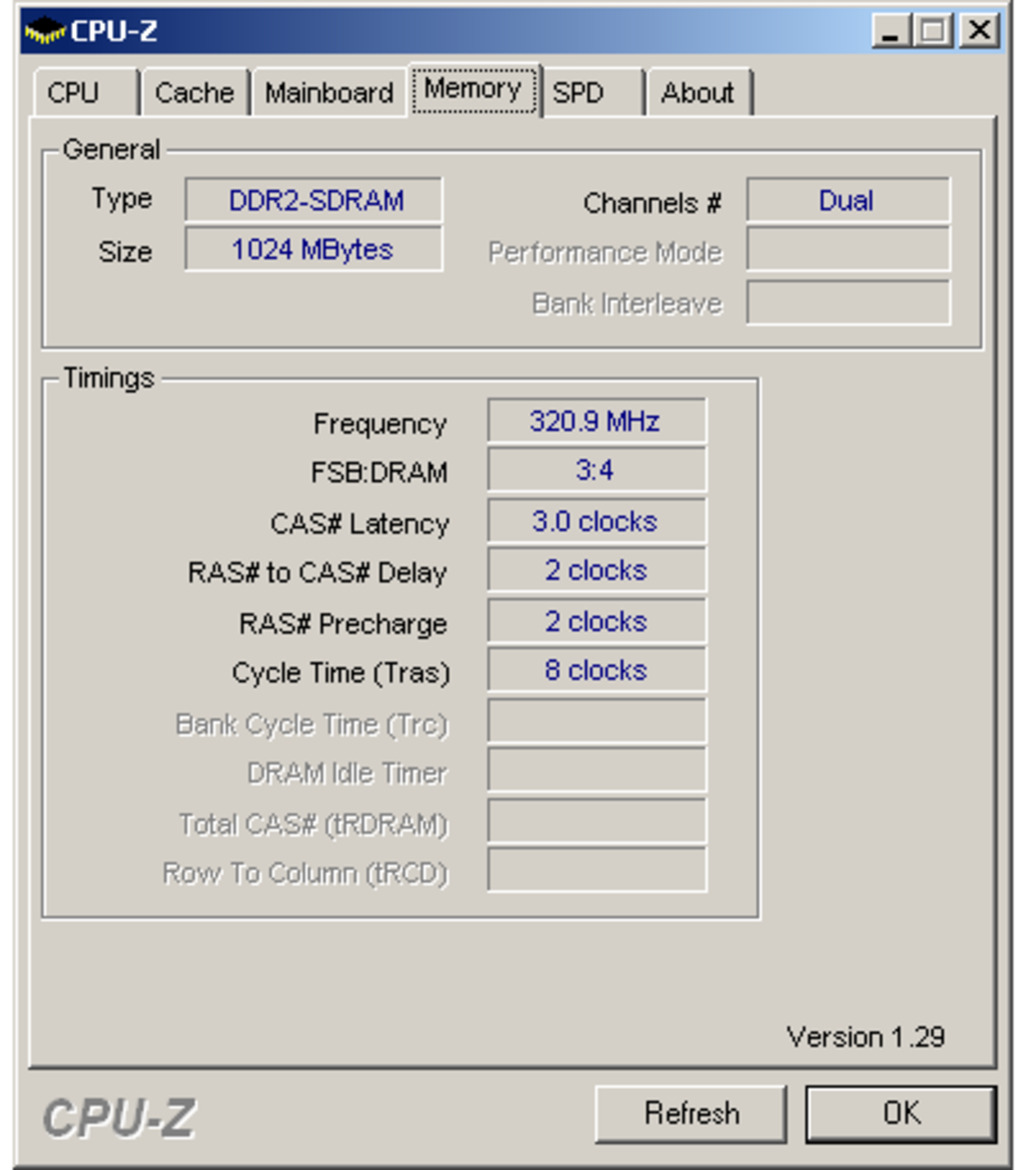Click the CPU-Z window title text
The height and width of the screenshot is (1170, 1026).
pos(113,31)
